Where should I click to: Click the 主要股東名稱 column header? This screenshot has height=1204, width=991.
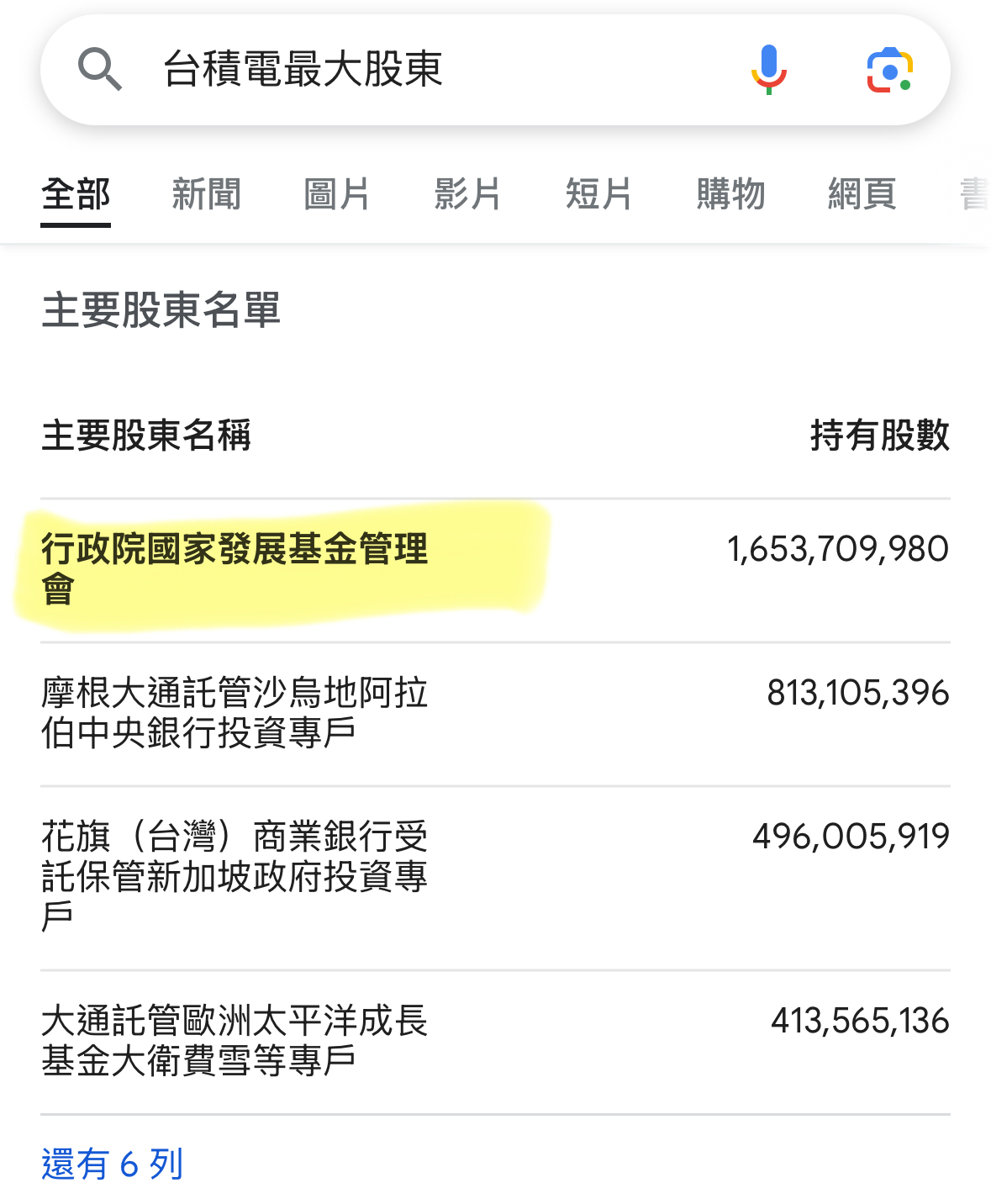[146, 436]
